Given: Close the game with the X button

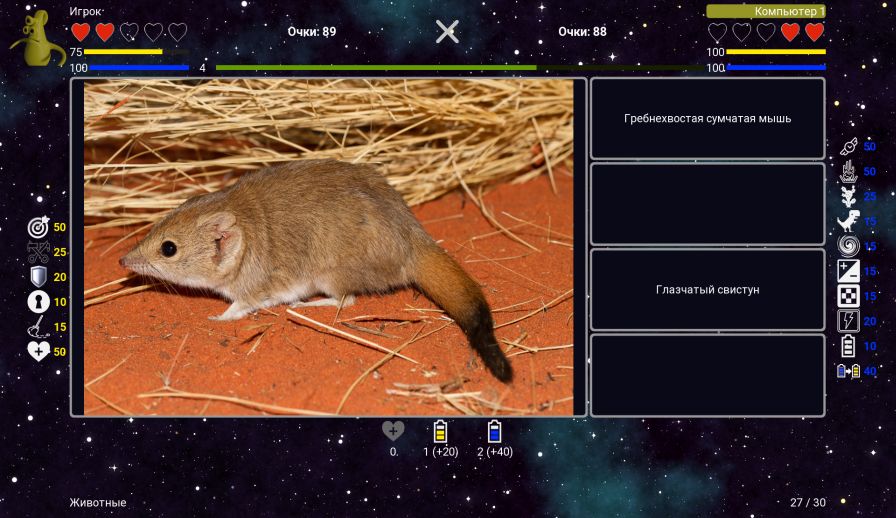Looking at the screenshot, I should (447, 32).
